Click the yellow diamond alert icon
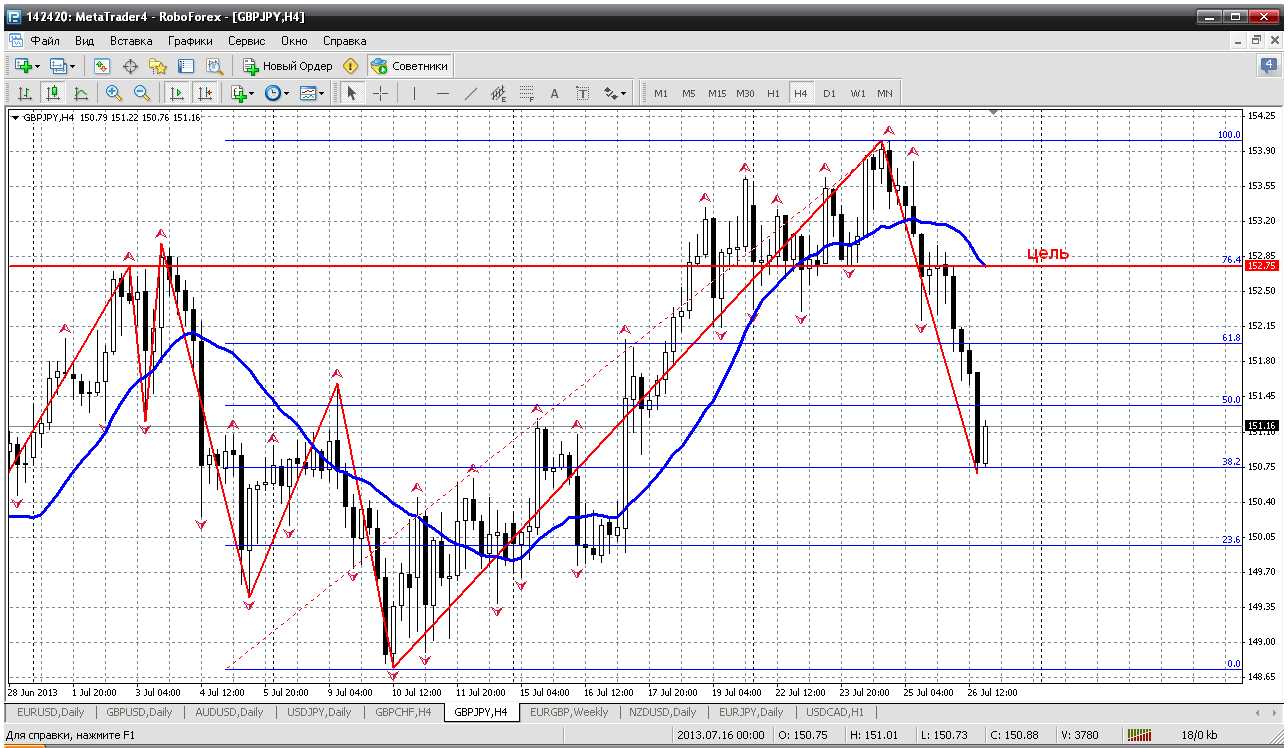 [350, 66]
